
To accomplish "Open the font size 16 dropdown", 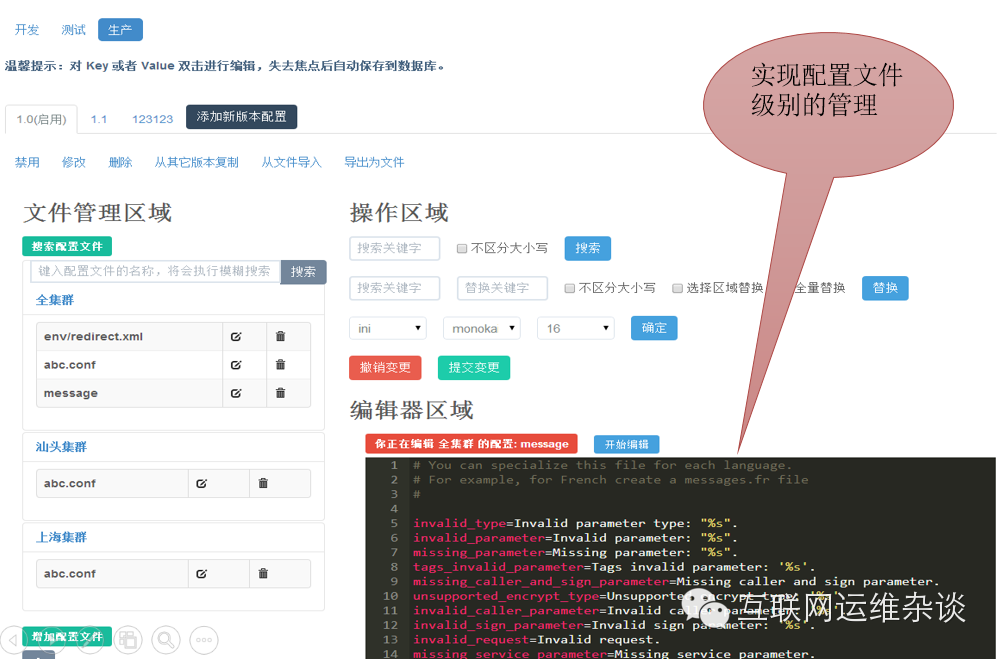I will (x=575, y=327).
